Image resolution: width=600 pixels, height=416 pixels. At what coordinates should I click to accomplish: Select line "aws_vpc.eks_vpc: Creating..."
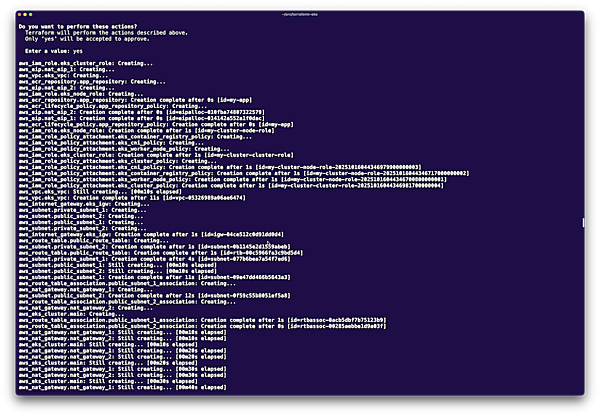click(64, 76)
